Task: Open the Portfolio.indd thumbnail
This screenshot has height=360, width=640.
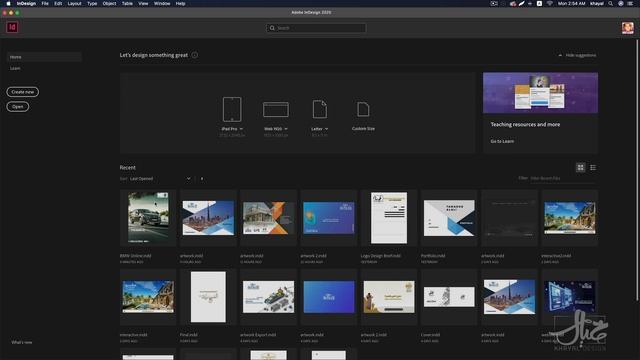Action: pyautogui.click(x=449, y=218)
